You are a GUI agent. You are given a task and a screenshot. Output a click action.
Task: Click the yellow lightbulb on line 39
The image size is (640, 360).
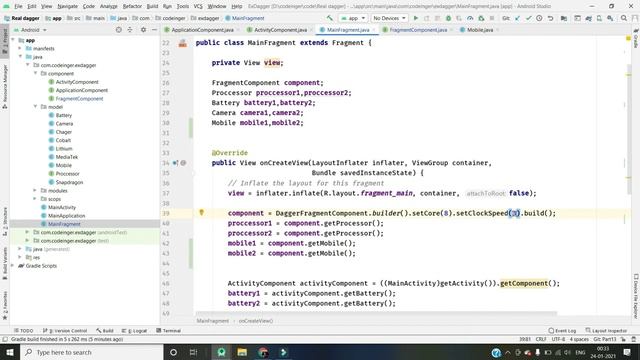point(201,212)
